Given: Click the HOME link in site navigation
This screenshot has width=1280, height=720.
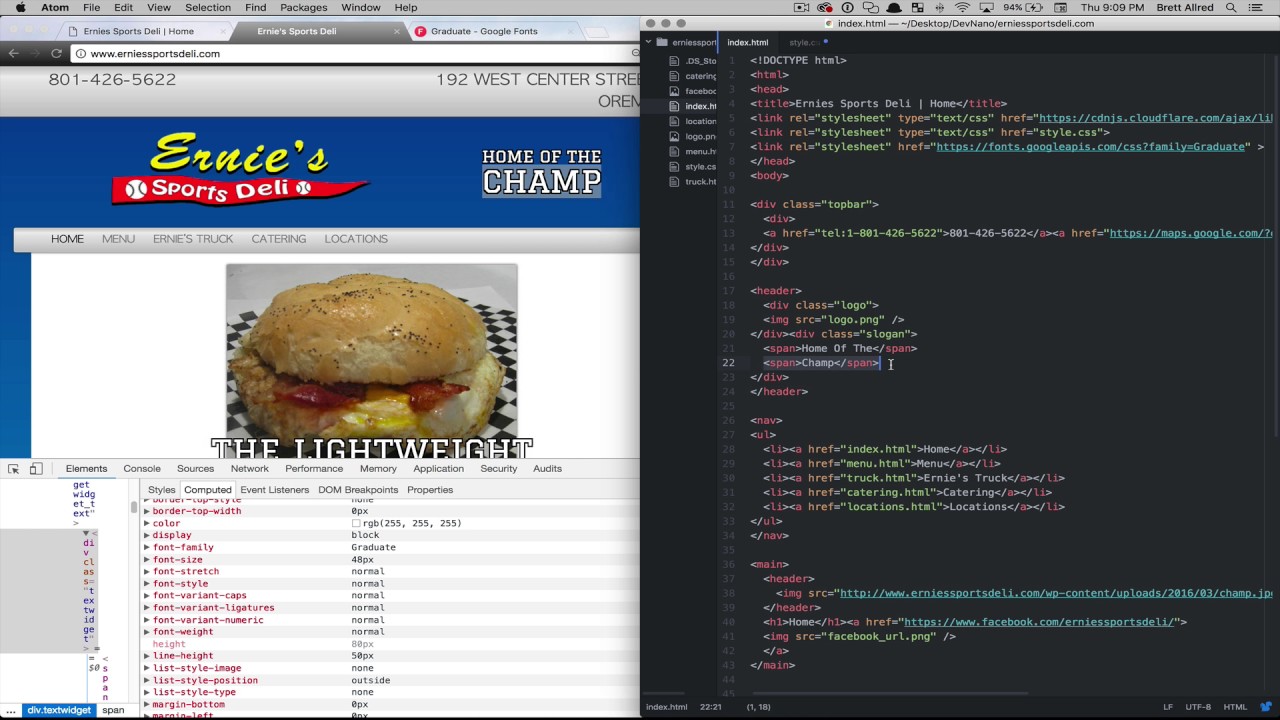Looking at the screenshot, I should [67, 239].
